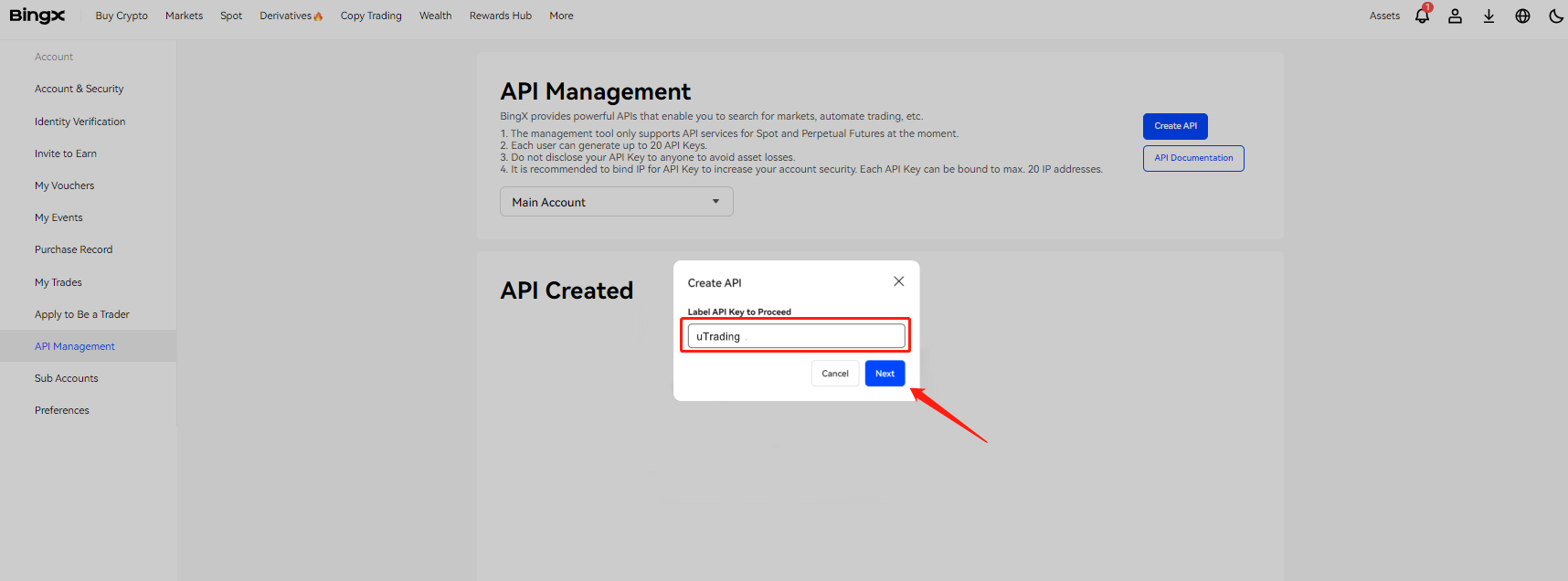Open the API Documentation button
This screenshot has width=1568, height=581.
[1193, 158]
